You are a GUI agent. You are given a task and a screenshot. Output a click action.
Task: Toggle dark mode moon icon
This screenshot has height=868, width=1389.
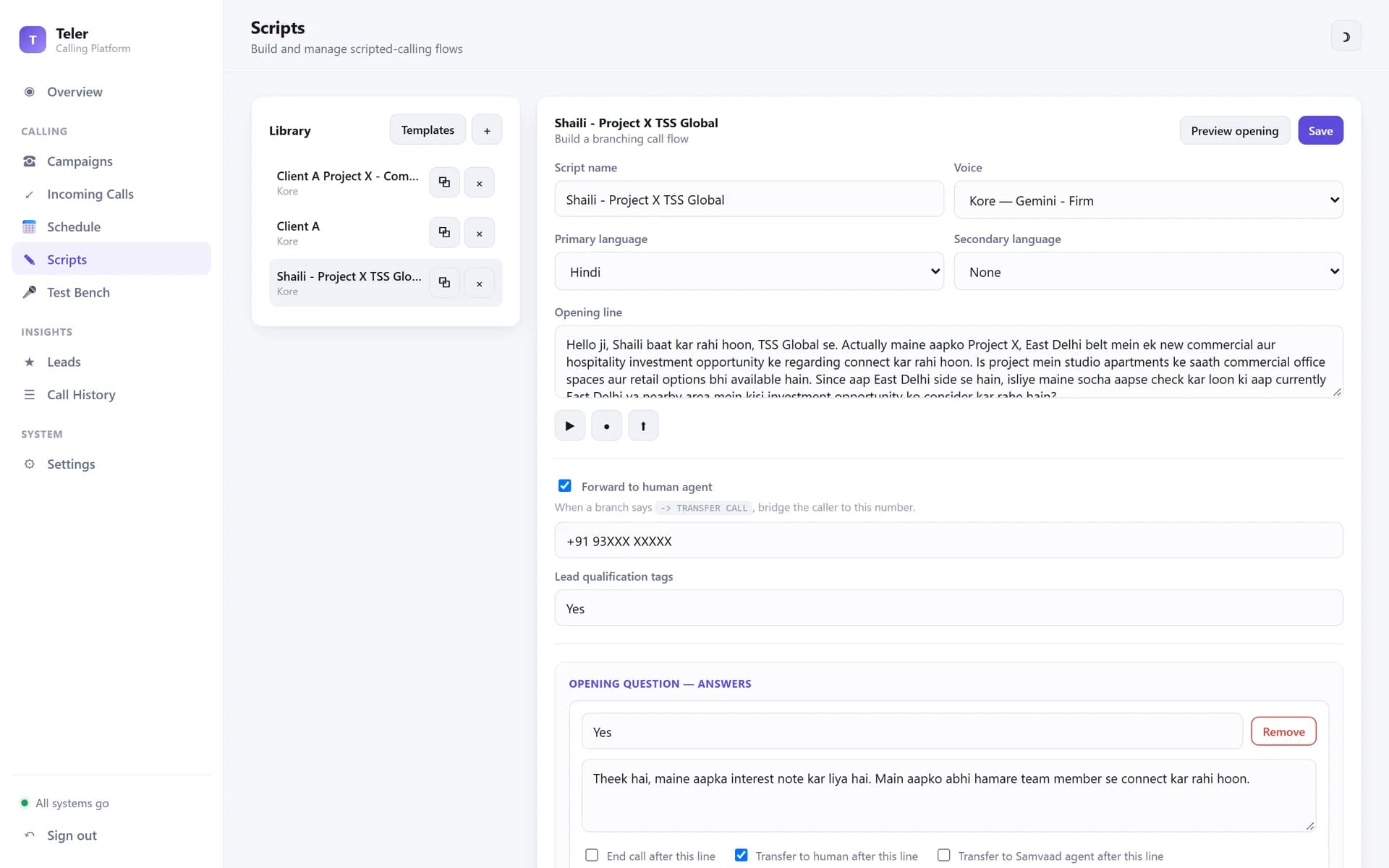click(x=1346, y=37)
